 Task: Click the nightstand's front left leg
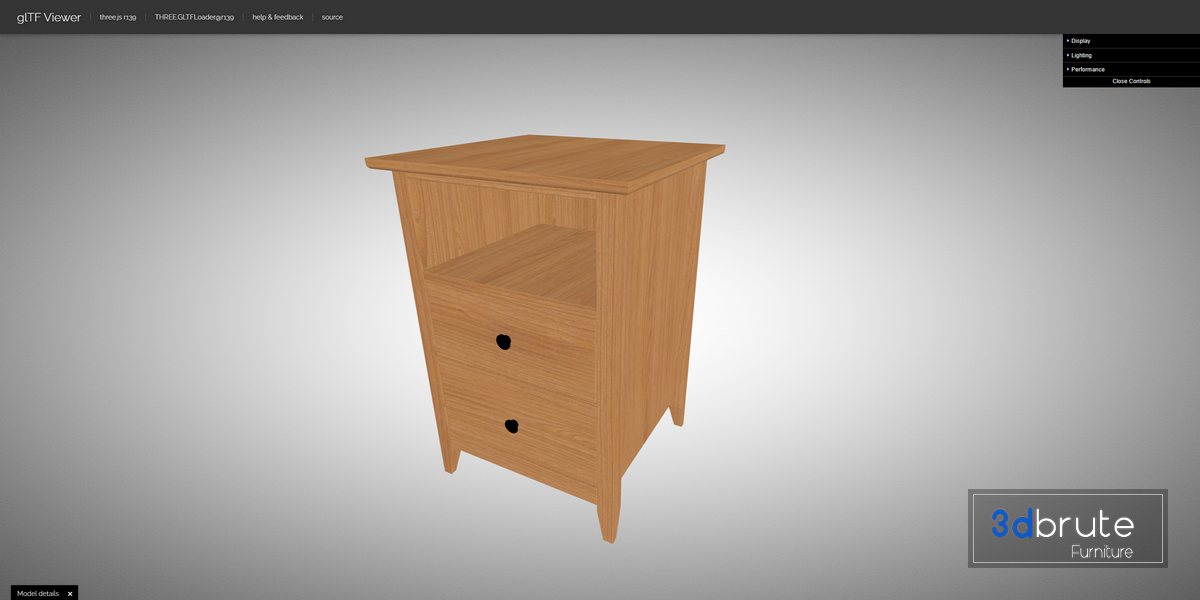coord(449,460)
